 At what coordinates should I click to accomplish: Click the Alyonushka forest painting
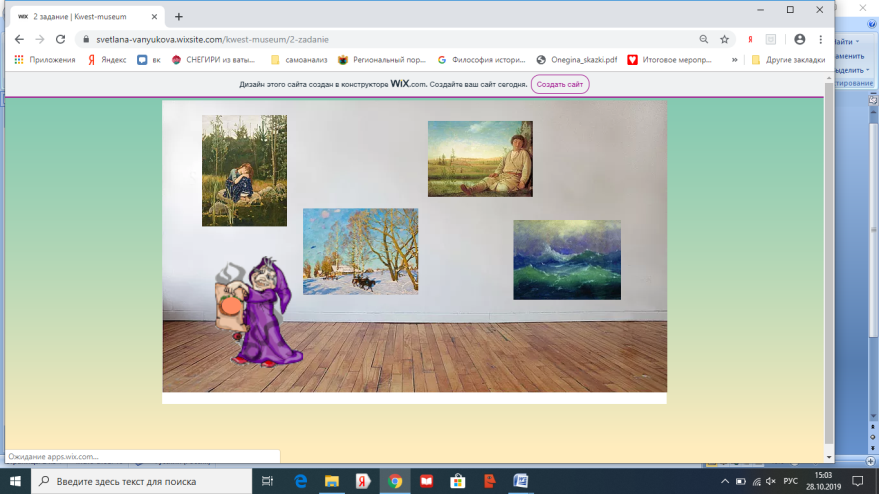coord(244,170)
